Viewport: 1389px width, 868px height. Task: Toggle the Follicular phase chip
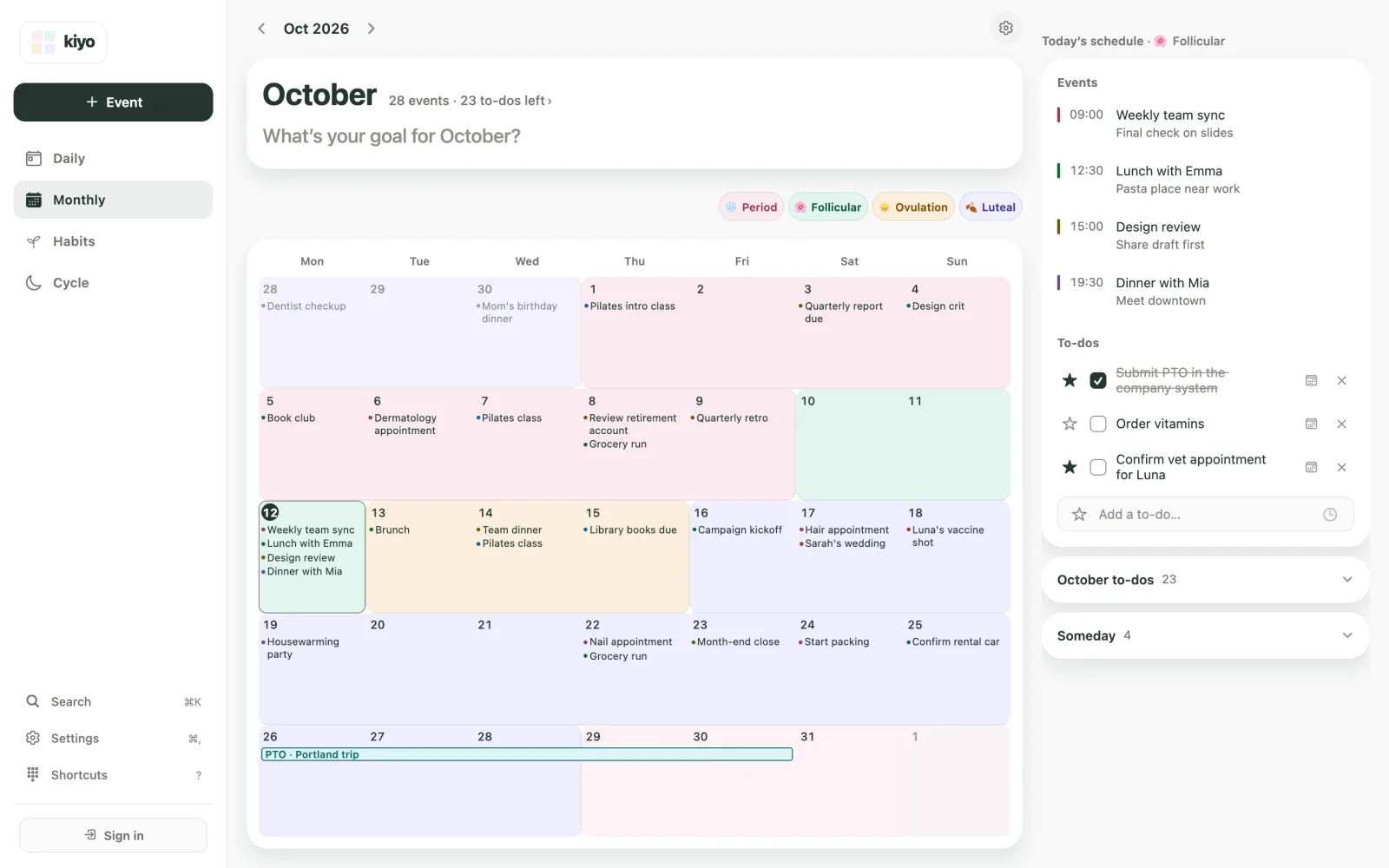click(828, 207)
